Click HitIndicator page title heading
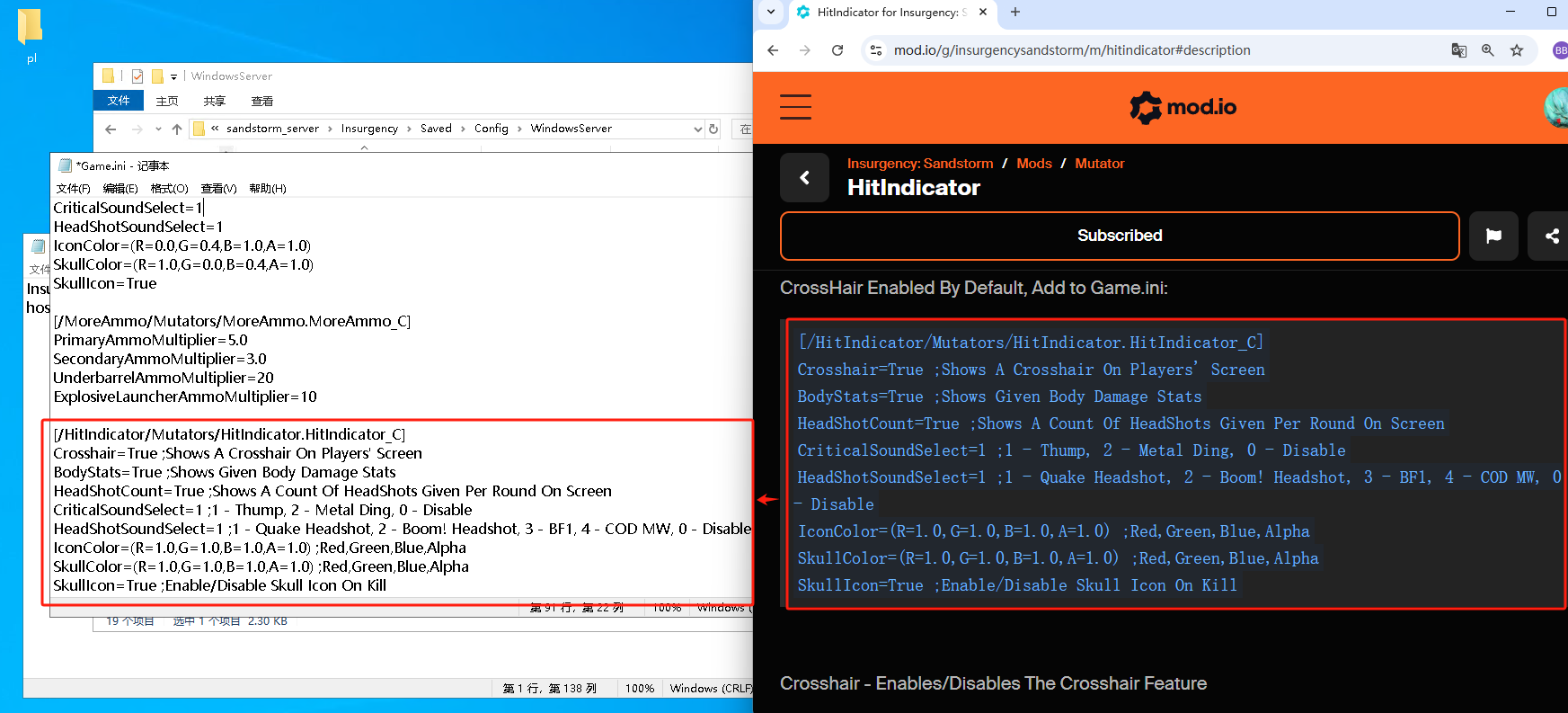The image size is (1568, 713). click(x=914, y=188)
